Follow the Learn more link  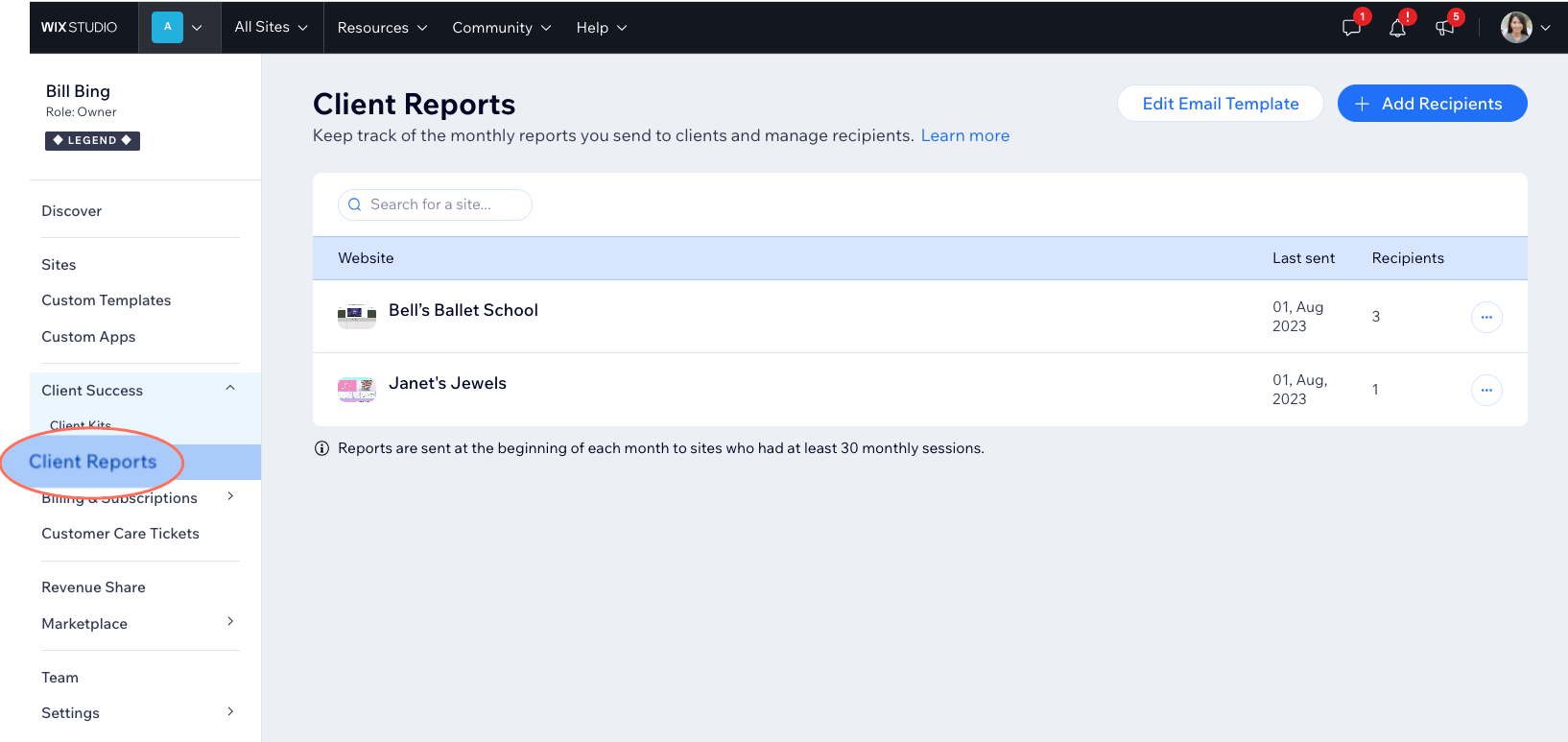click(x=965, y=135)
